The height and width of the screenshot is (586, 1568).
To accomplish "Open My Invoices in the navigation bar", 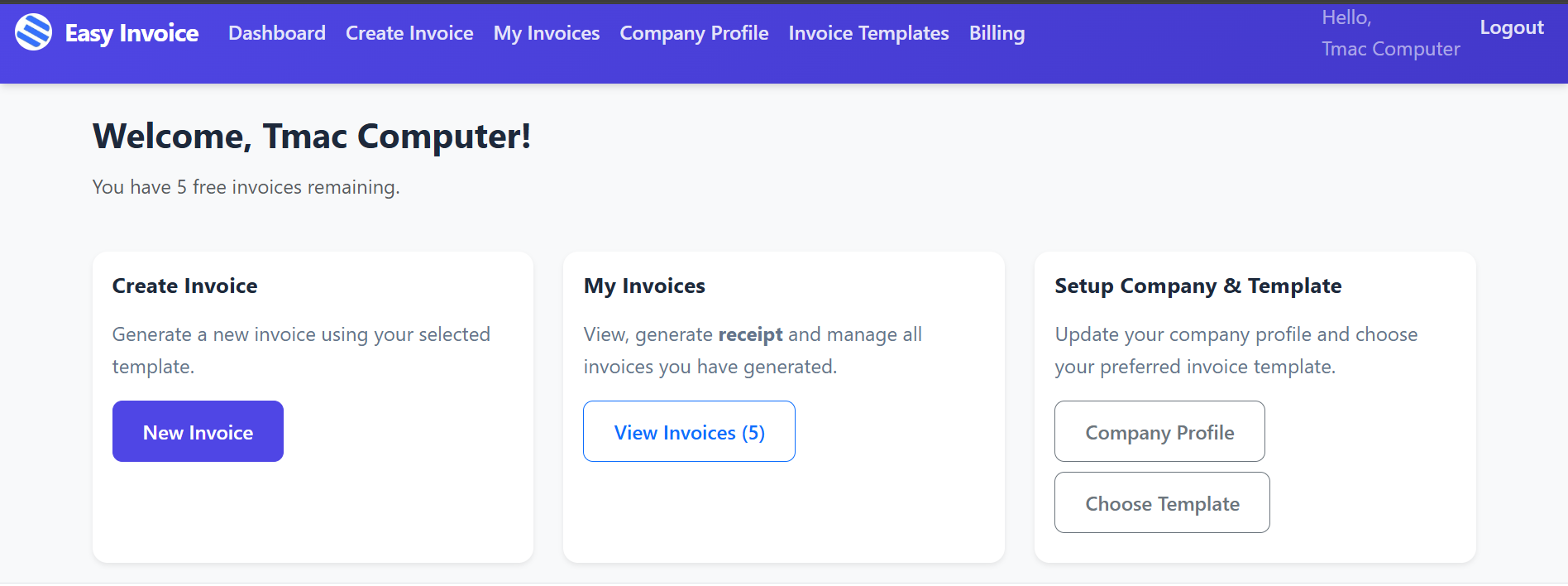I will coord(546,33).
